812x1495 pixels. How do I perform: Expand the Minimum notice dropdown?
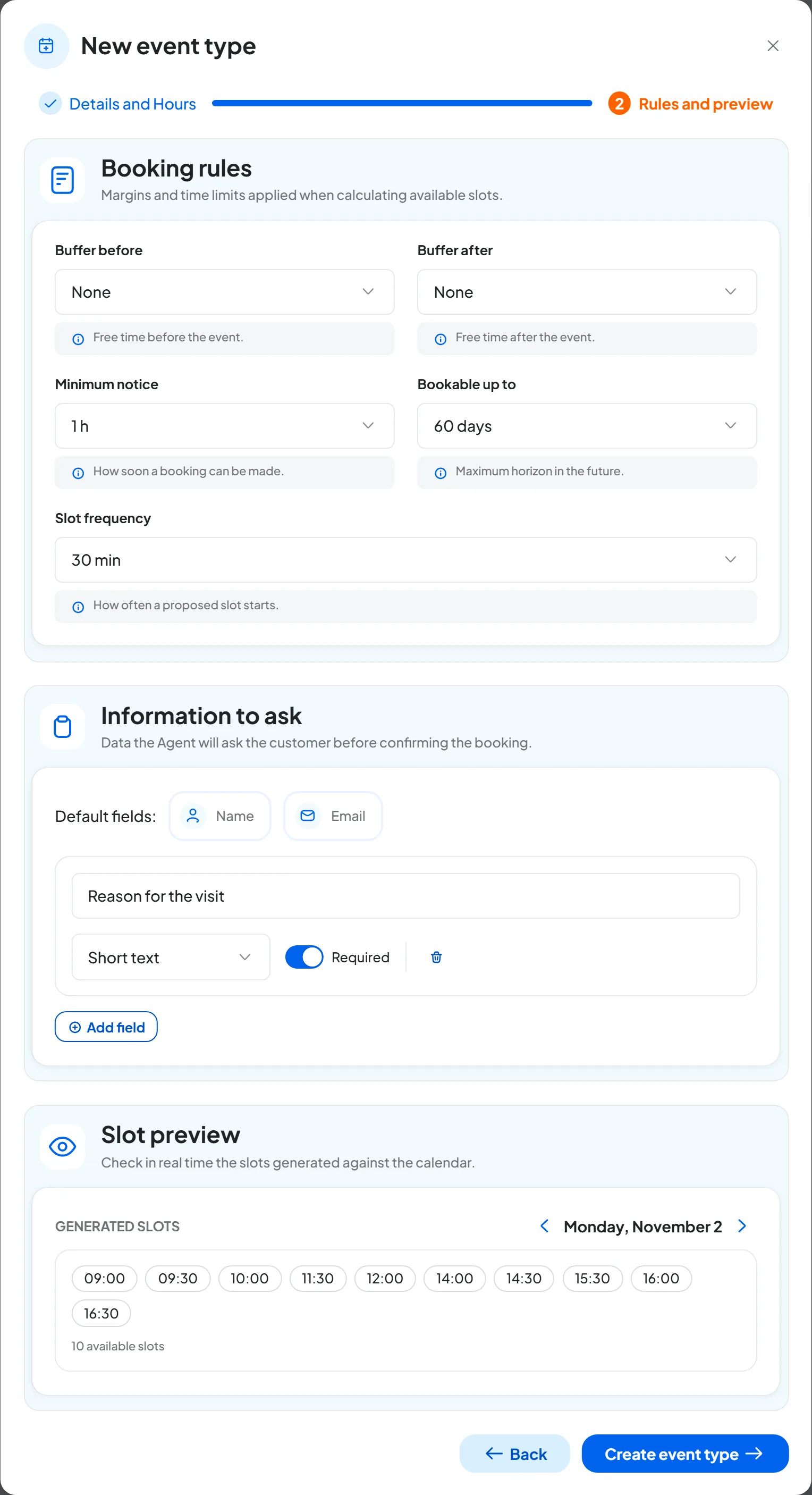pyautogui.click(x=224, y=426)
